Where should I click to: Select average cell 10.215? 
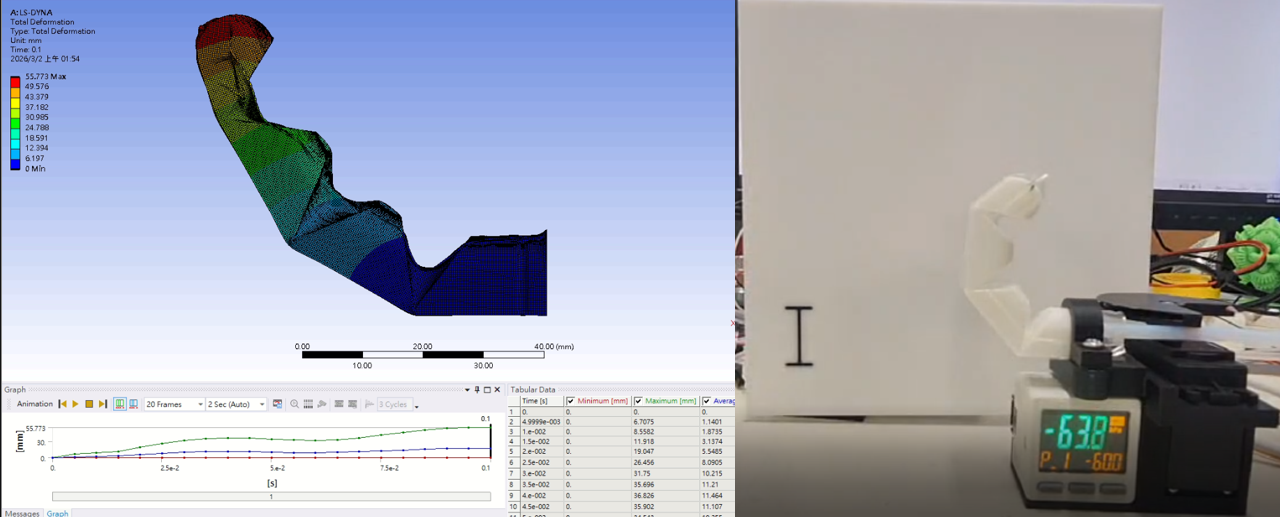717,473
